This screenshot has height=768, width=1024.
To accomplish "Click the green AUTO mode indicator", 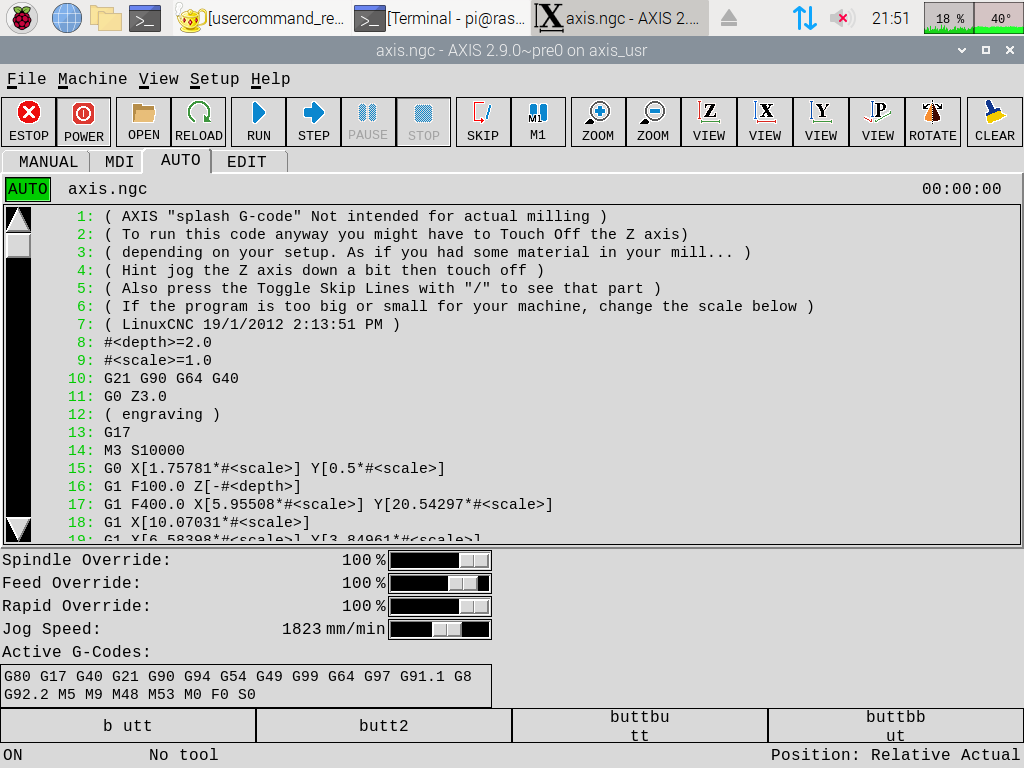I will [27, 189].
